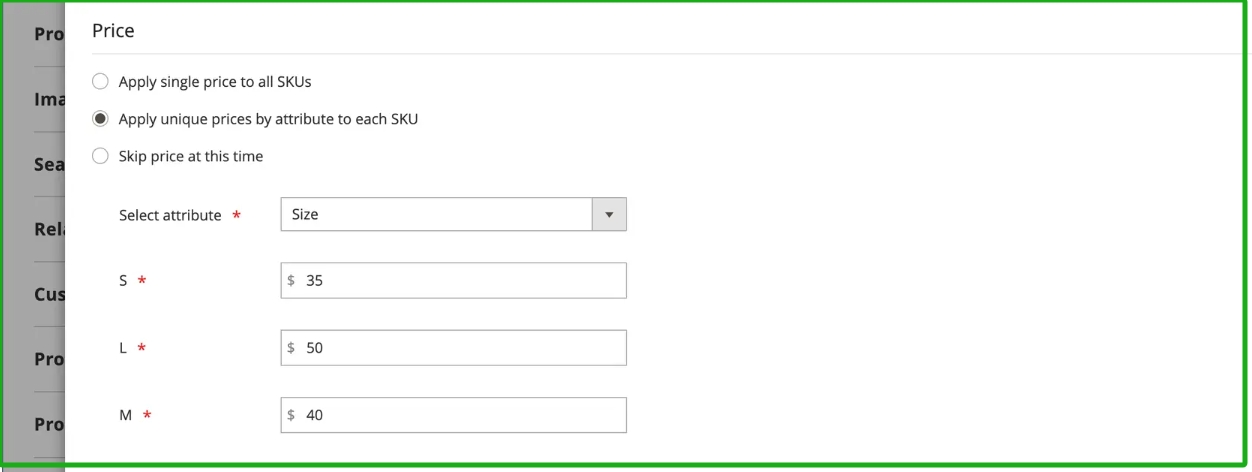Click the dollar sign in M price field
Viewport: 1252px width, 472px height.
click(291, 415)
